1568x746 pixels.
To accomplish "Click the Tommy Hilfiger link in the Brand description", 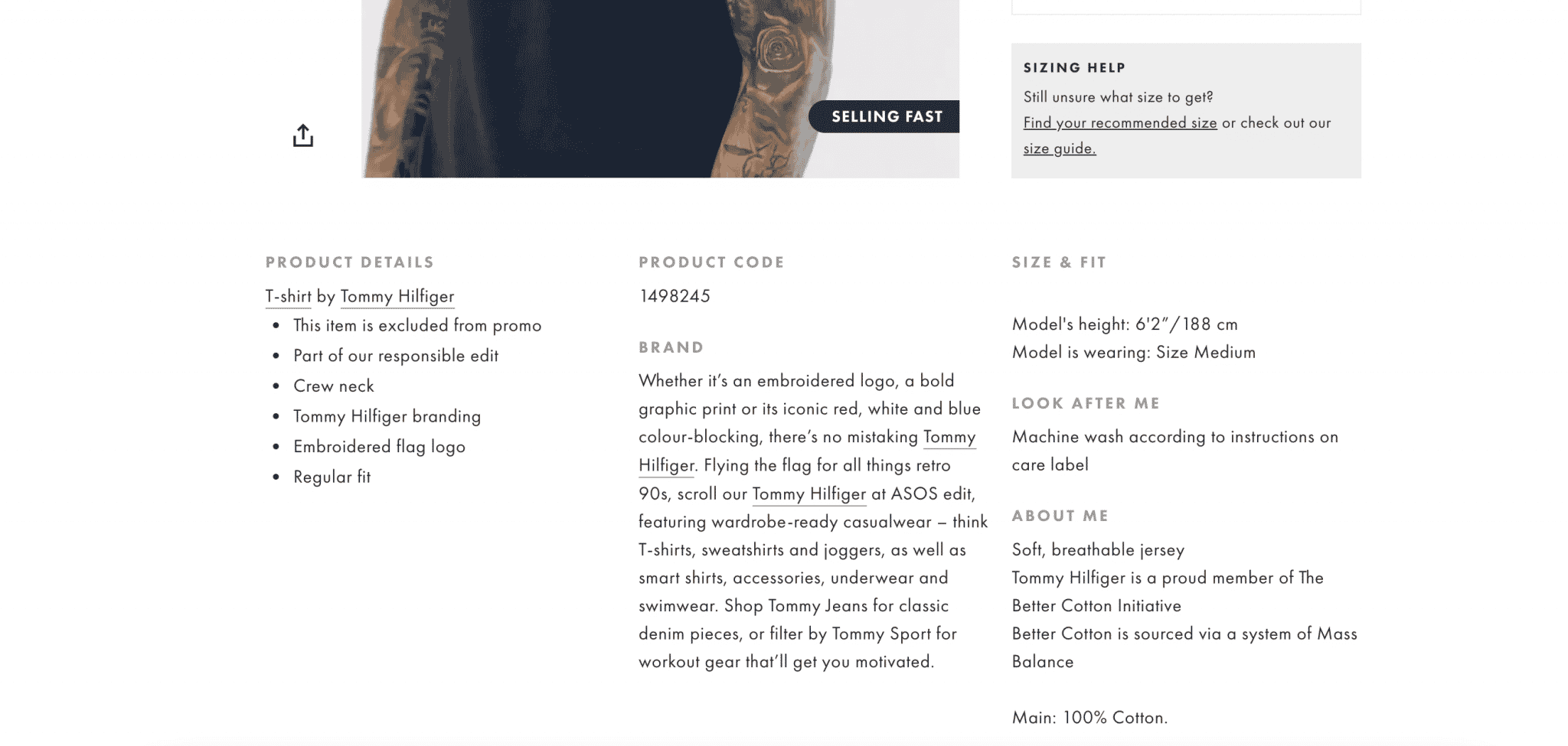I will click(x=948, y=437).
